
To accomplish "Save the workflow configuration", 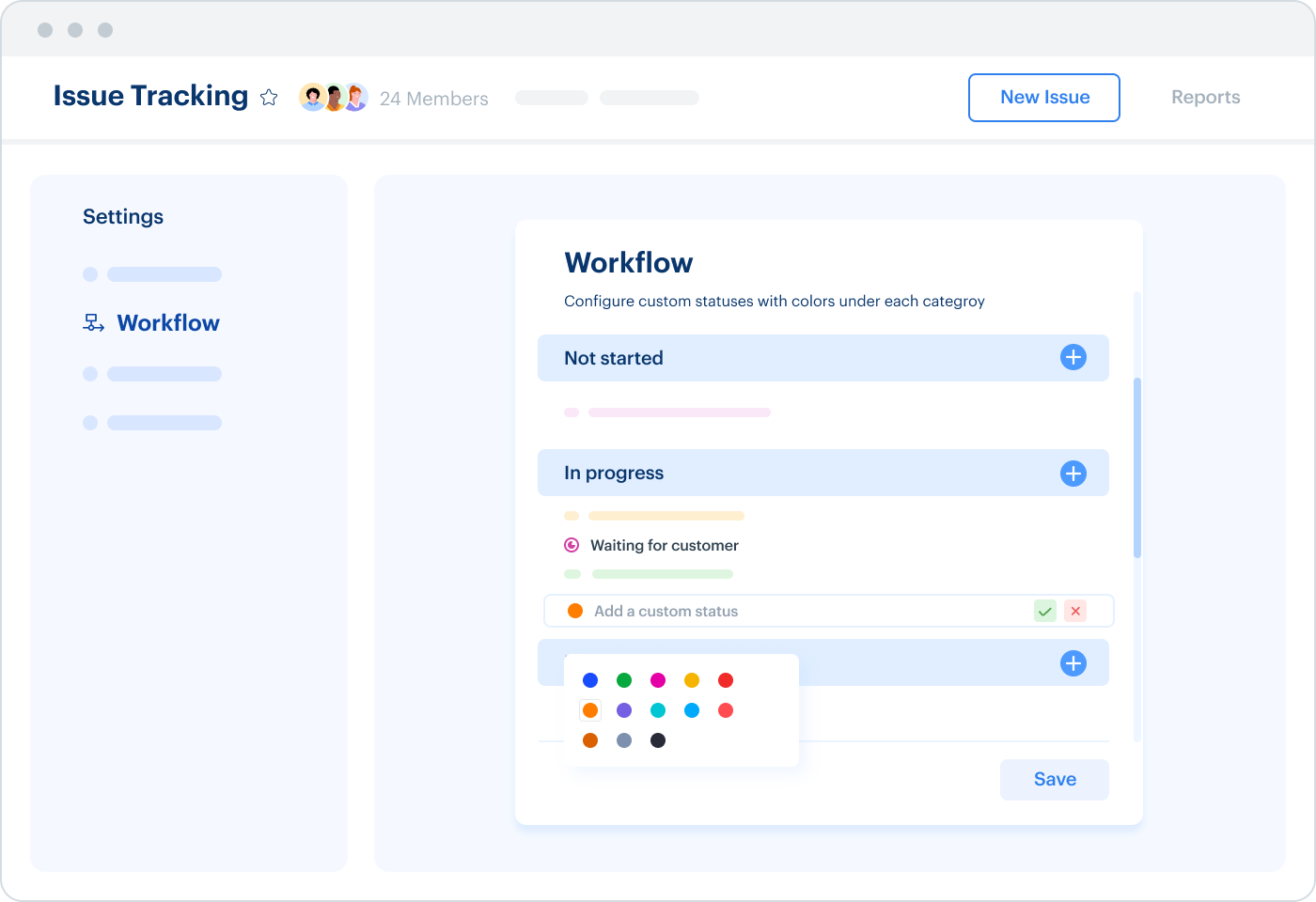I will click(x=1054, y=779).
